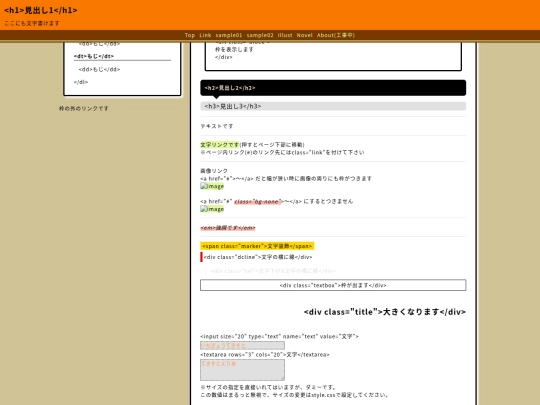Click the large div class="title" text

click(385, 312)
